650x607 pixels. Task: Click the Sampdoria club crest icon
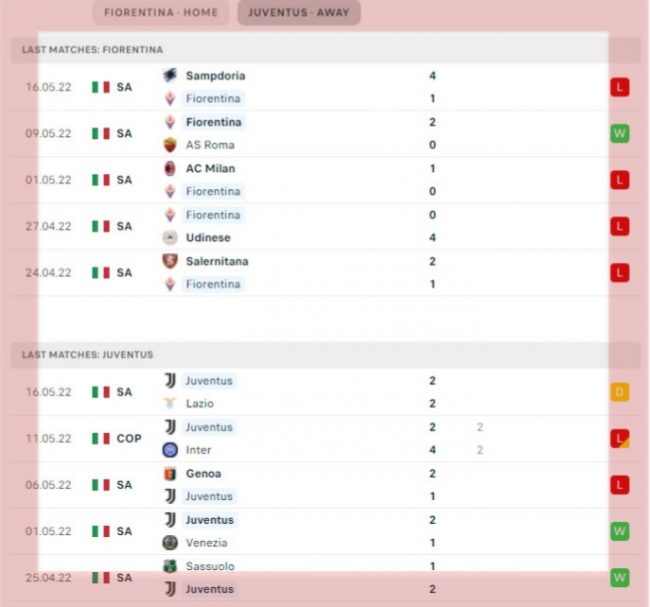click(x=170, y=76)
